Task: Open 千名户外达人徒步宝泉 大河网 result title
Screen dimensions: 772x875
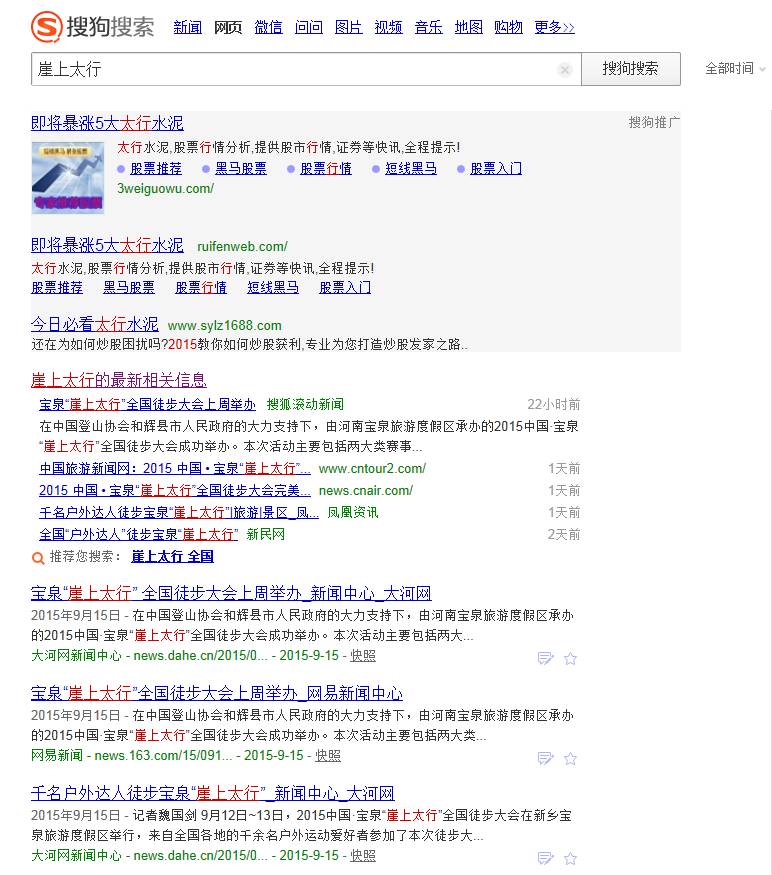Action: (213, 793)
